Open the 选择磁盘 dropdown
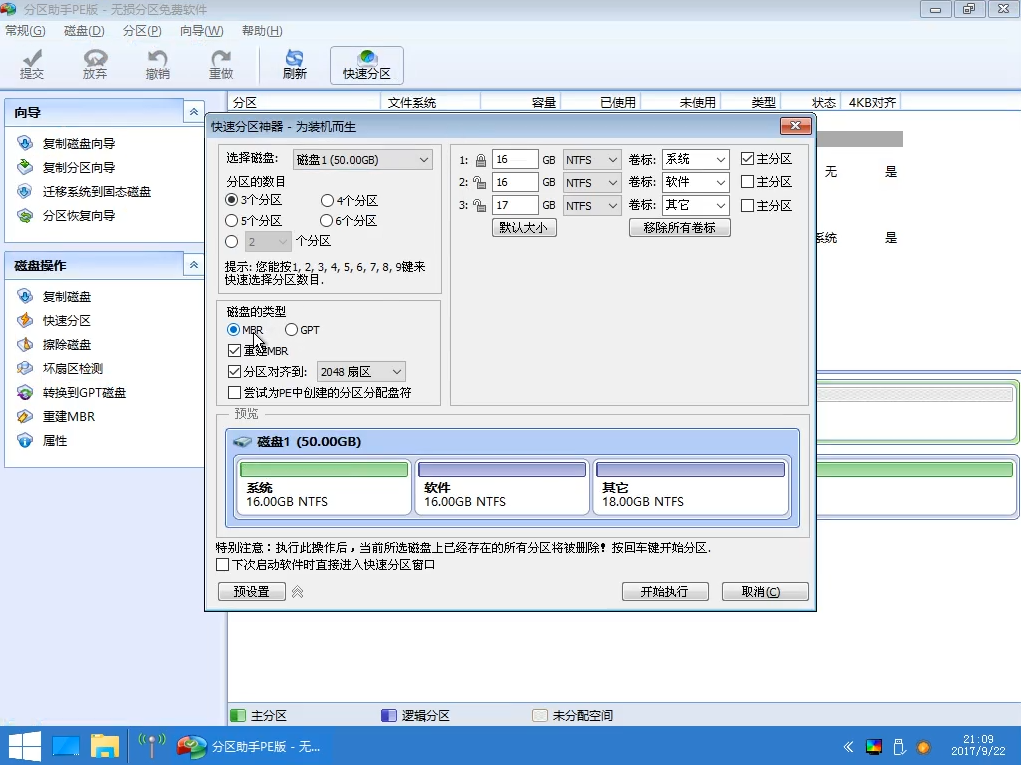Image resolution: width=1021 pixels, height=765 pixels. click(x=362, y=160)
